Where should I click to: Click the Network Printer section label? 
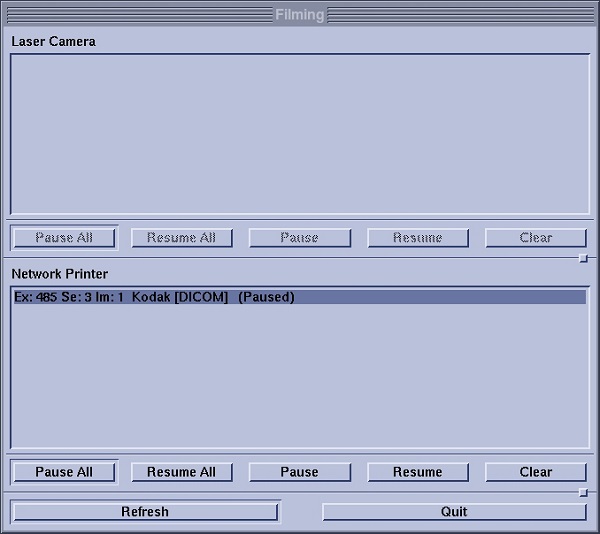(59, 274)
